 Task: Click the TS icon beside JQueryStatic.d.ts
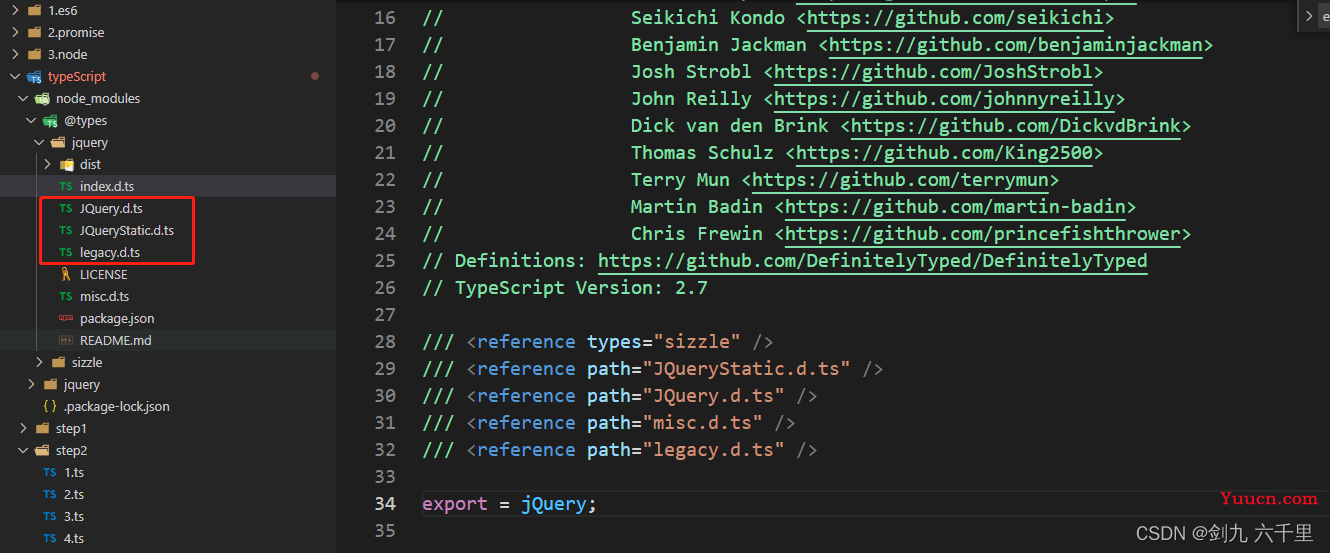point(66,230)
